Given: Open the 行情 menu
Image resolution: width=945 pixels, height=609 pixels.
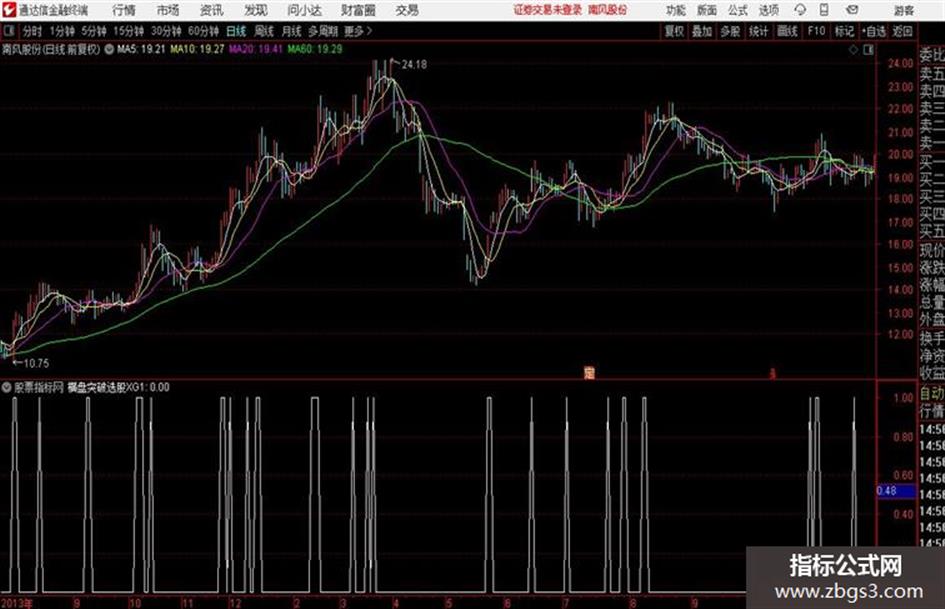Looking at the screenshot, I should [124, 10].
